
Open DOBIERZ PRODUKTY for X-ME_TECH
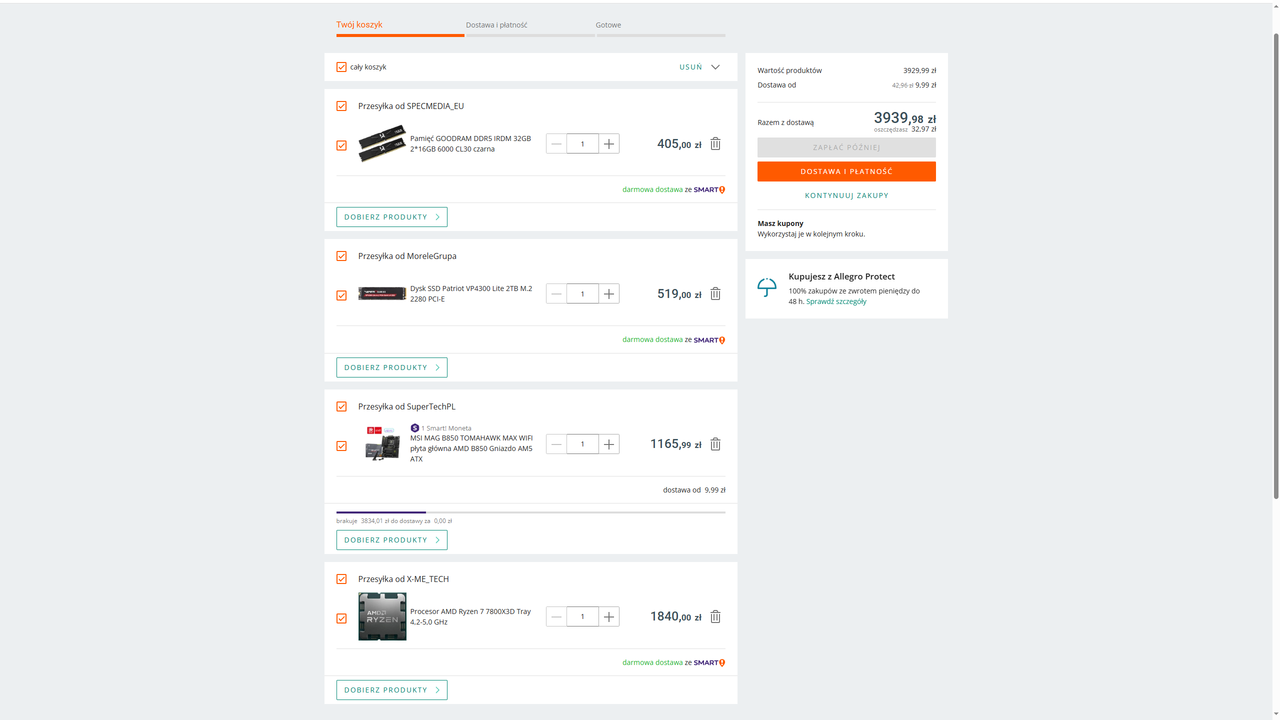(x=392, y=690)
